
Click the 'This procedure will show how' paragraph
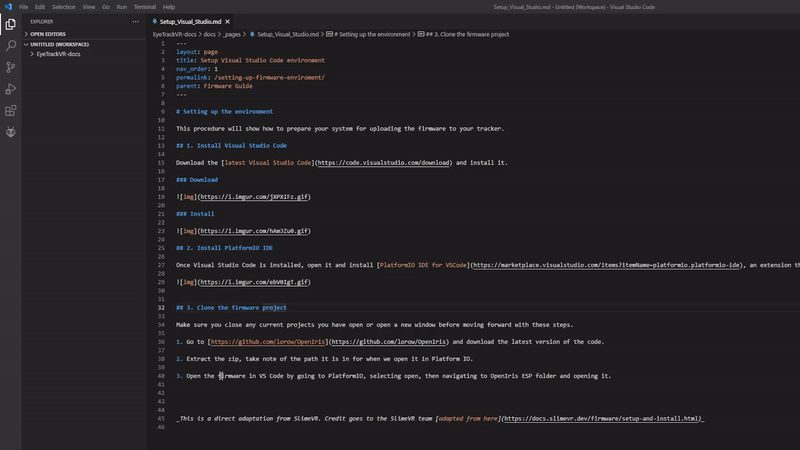(x=340, y=129)
